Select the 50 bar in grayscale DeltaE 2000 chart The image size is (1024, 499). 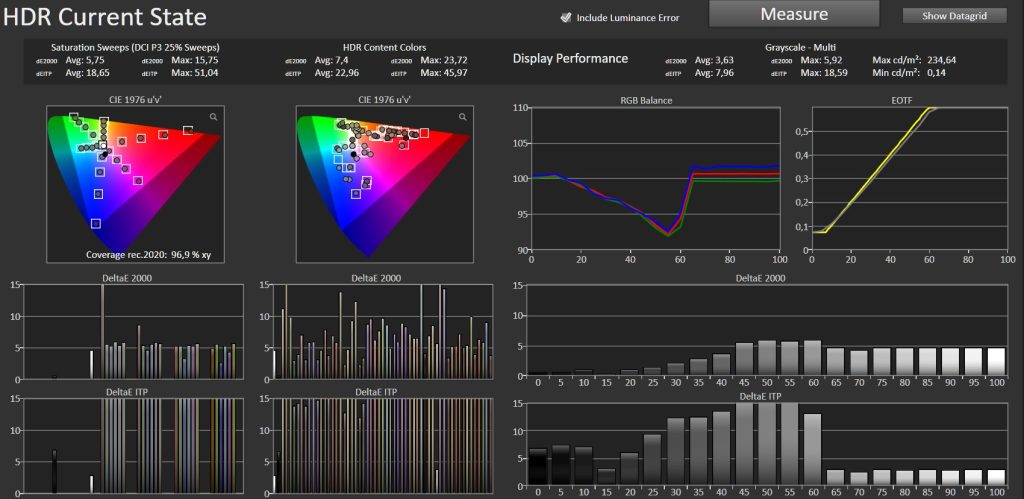[x=767, y=358]
